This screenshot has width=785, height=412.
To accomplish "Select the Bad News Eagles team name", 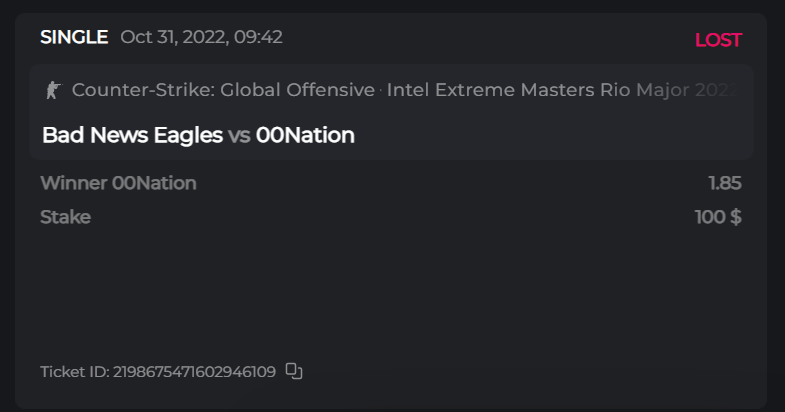I will click(132, 135).
